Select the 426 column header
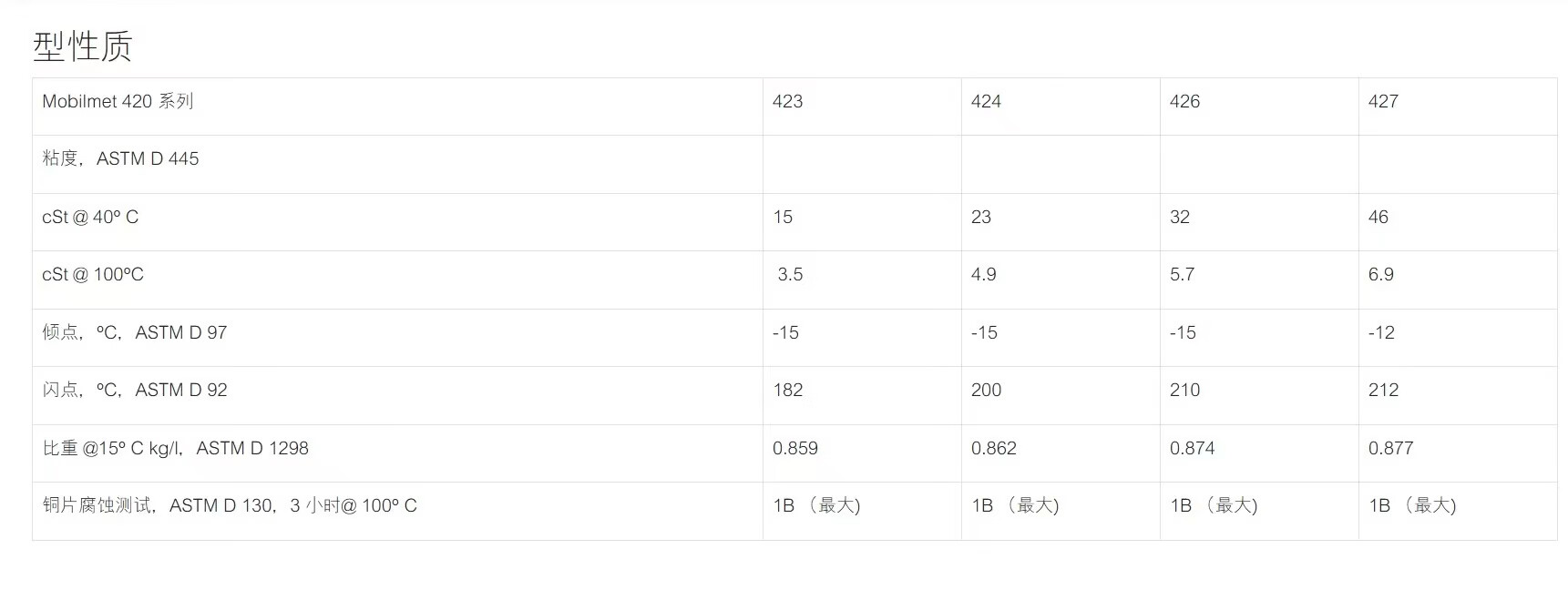 (x=1184, y=101)
